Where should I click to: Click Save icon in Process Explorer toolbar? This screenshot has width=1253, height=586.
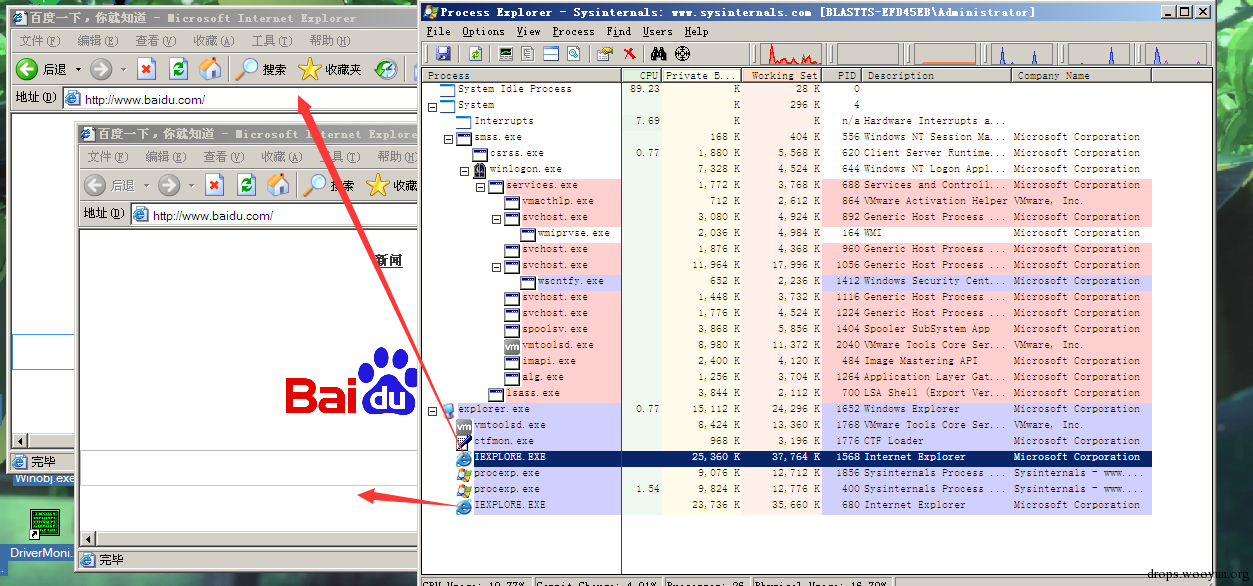[443, 54]
